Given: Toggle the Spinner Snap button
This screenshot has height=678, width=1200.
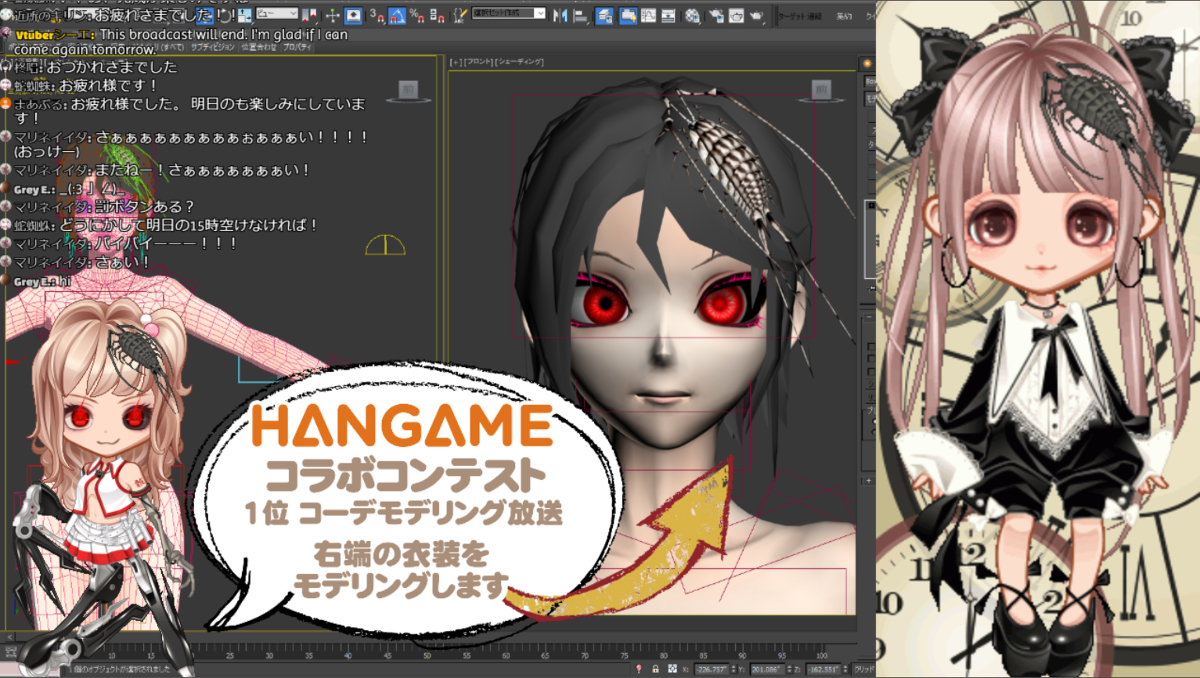Looking at the screenshot, I should pos(437,16).
